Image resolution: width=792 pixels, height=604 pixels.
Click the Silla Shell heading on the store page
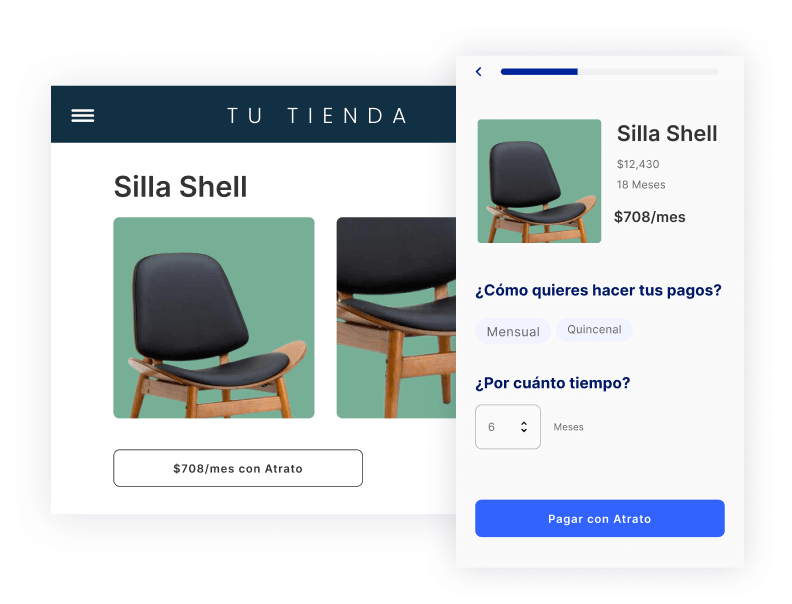pos(180,187)
